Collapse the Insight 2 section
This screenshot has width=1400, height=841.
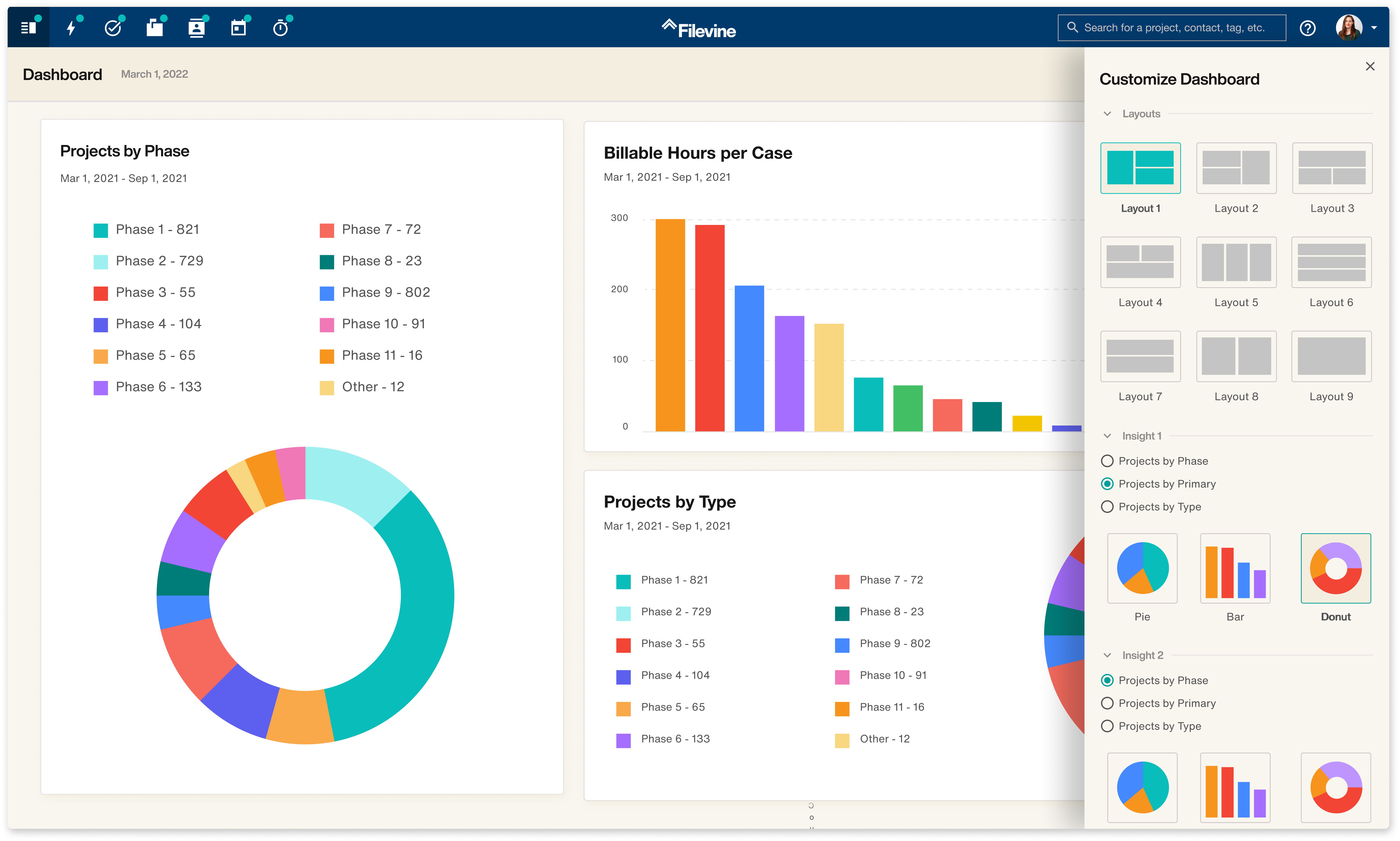tap(1107, 655)
